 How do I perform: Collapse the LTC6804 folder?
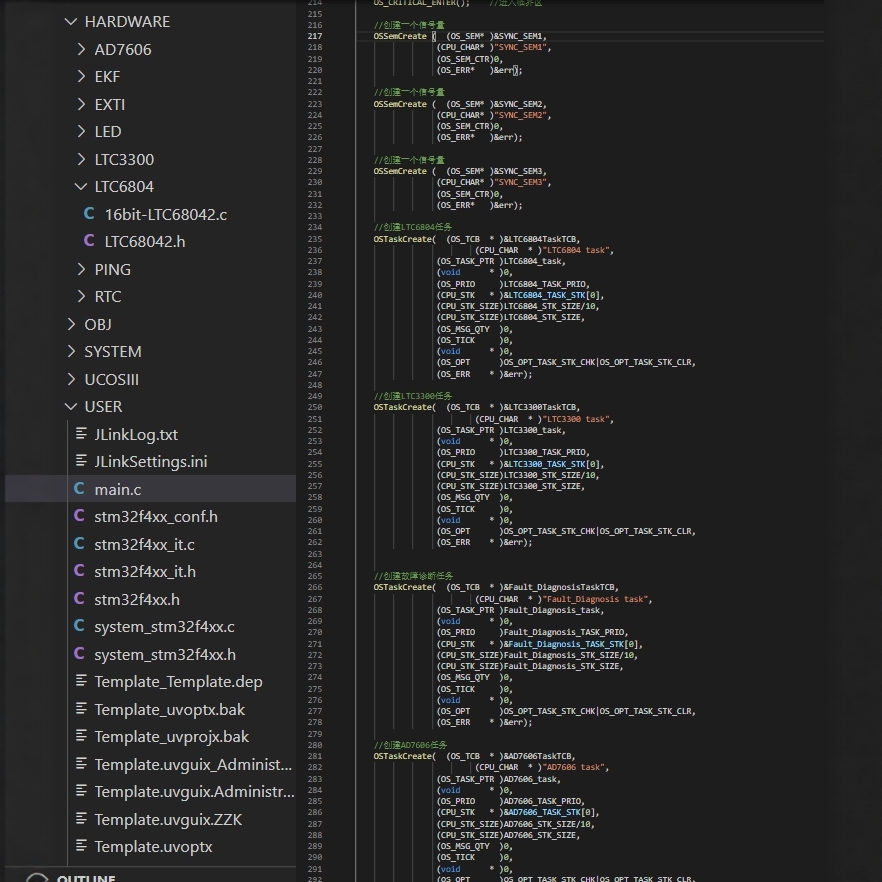(81, 186)
